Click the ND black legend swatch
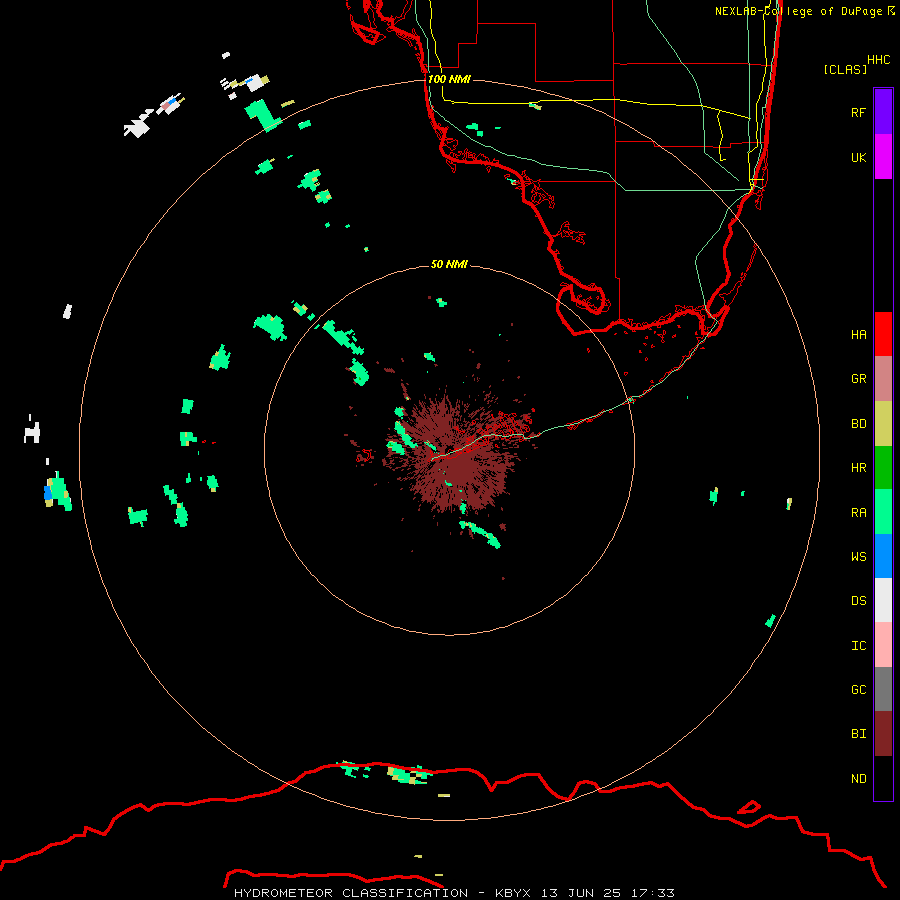This screenshot has width=900, height=900. (x=883, y=778)
